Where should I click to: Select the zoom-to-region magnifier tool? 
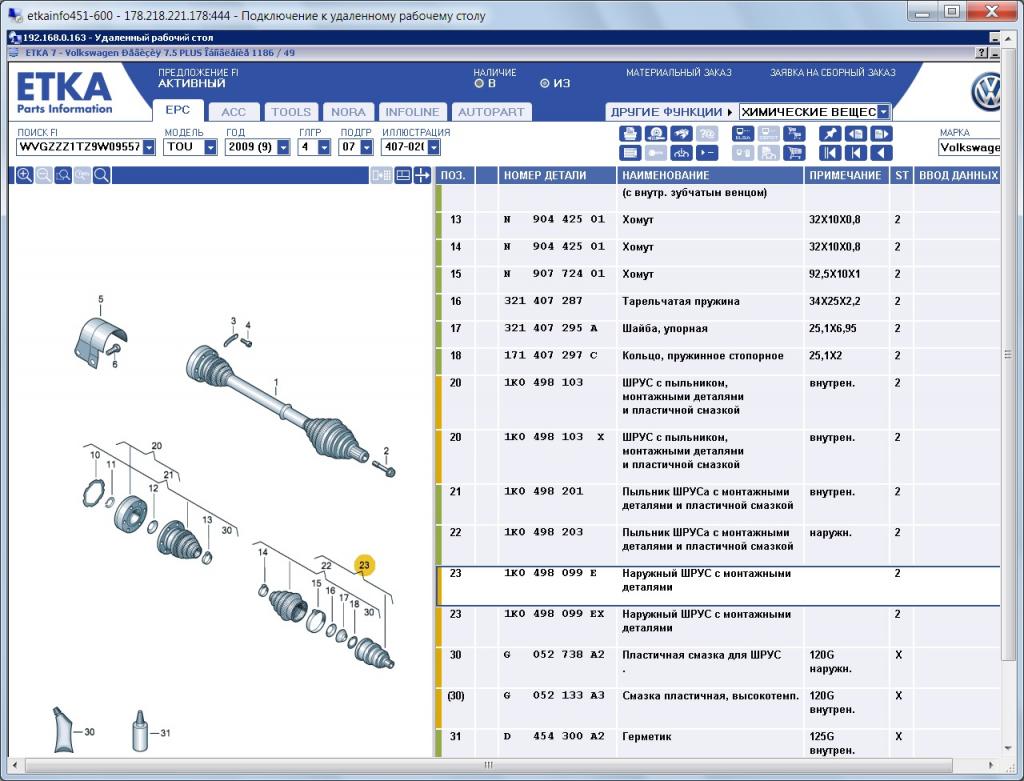click(63, 175)
